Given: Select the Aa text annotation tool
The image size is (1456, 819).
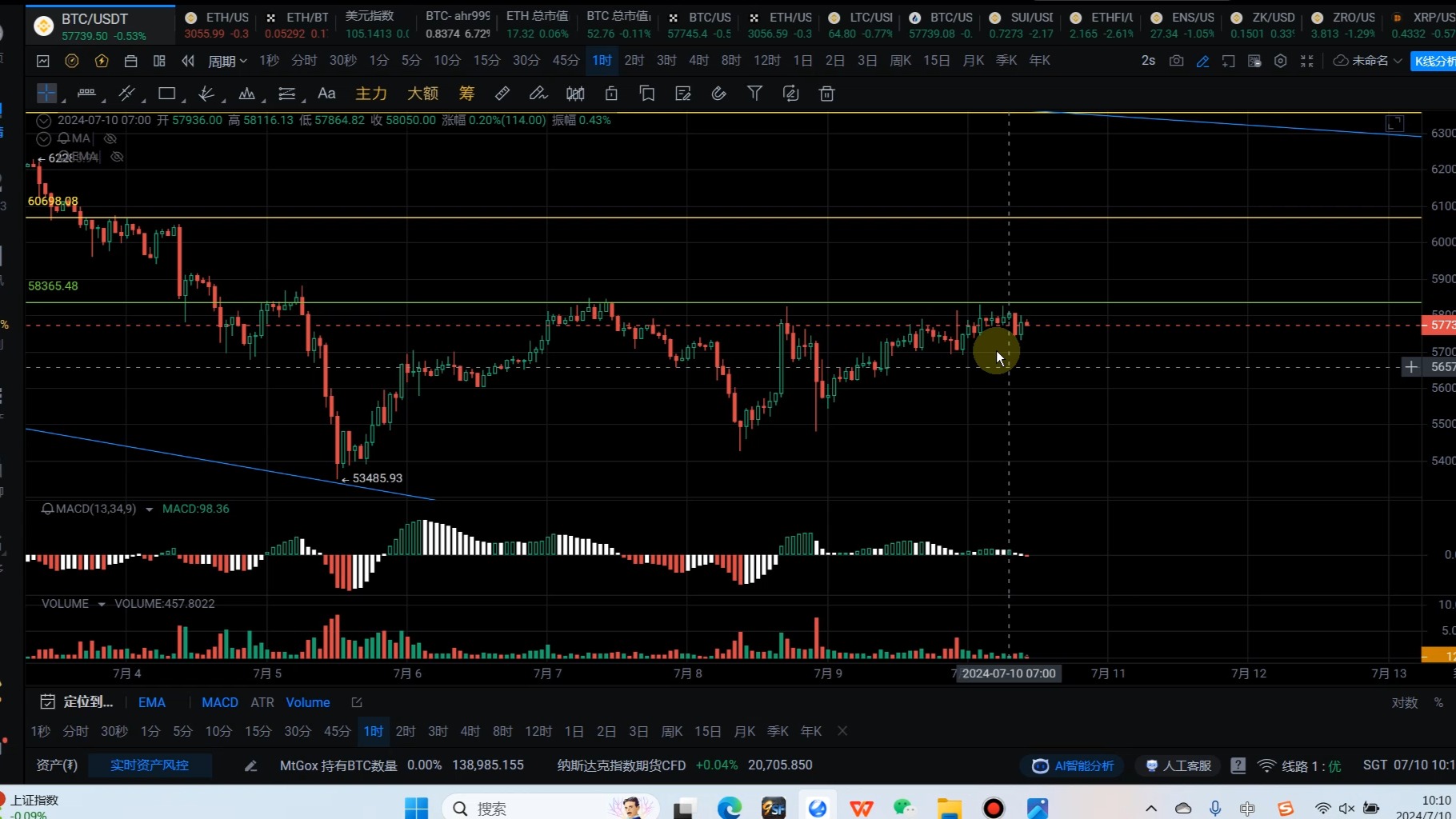Looking at the screenshot, I should (x=326, y=94).
